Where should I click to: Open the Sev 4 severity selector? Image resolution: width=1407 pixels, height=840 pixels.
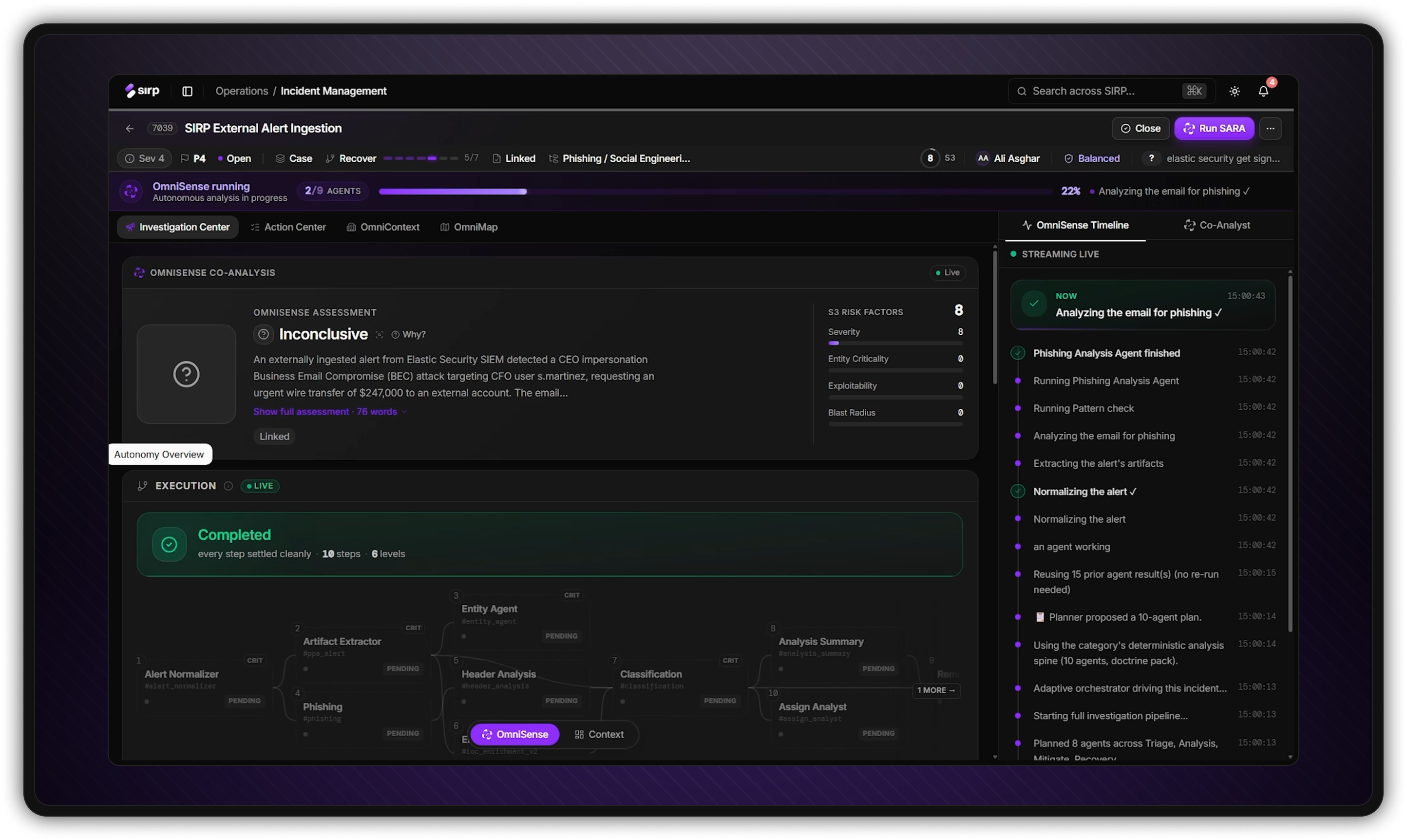click(144, 158)
